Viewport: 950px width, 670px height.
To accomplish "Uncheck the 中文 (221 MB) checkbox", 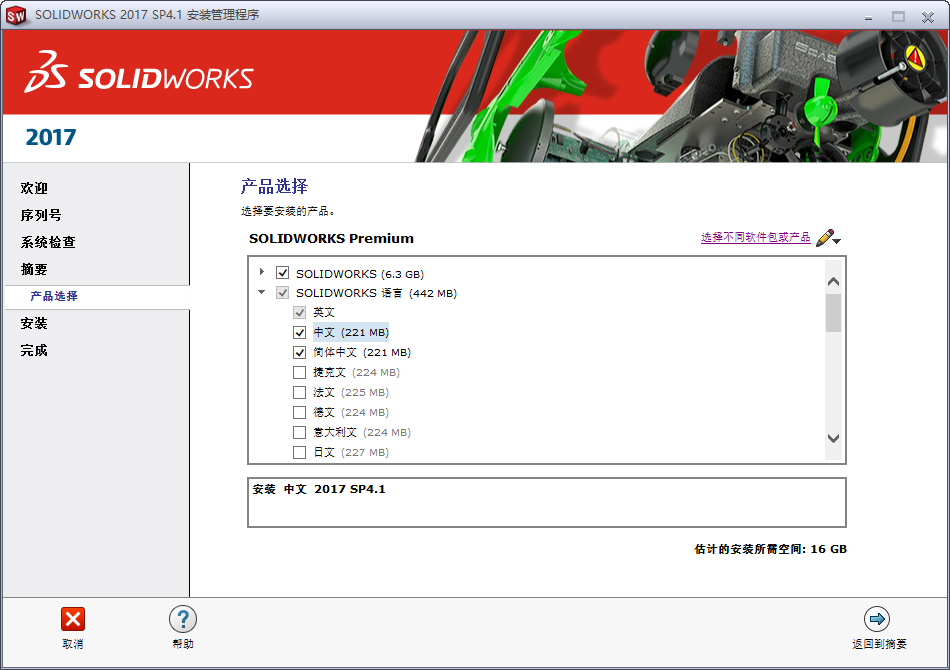I will click(x=299, y=333).
